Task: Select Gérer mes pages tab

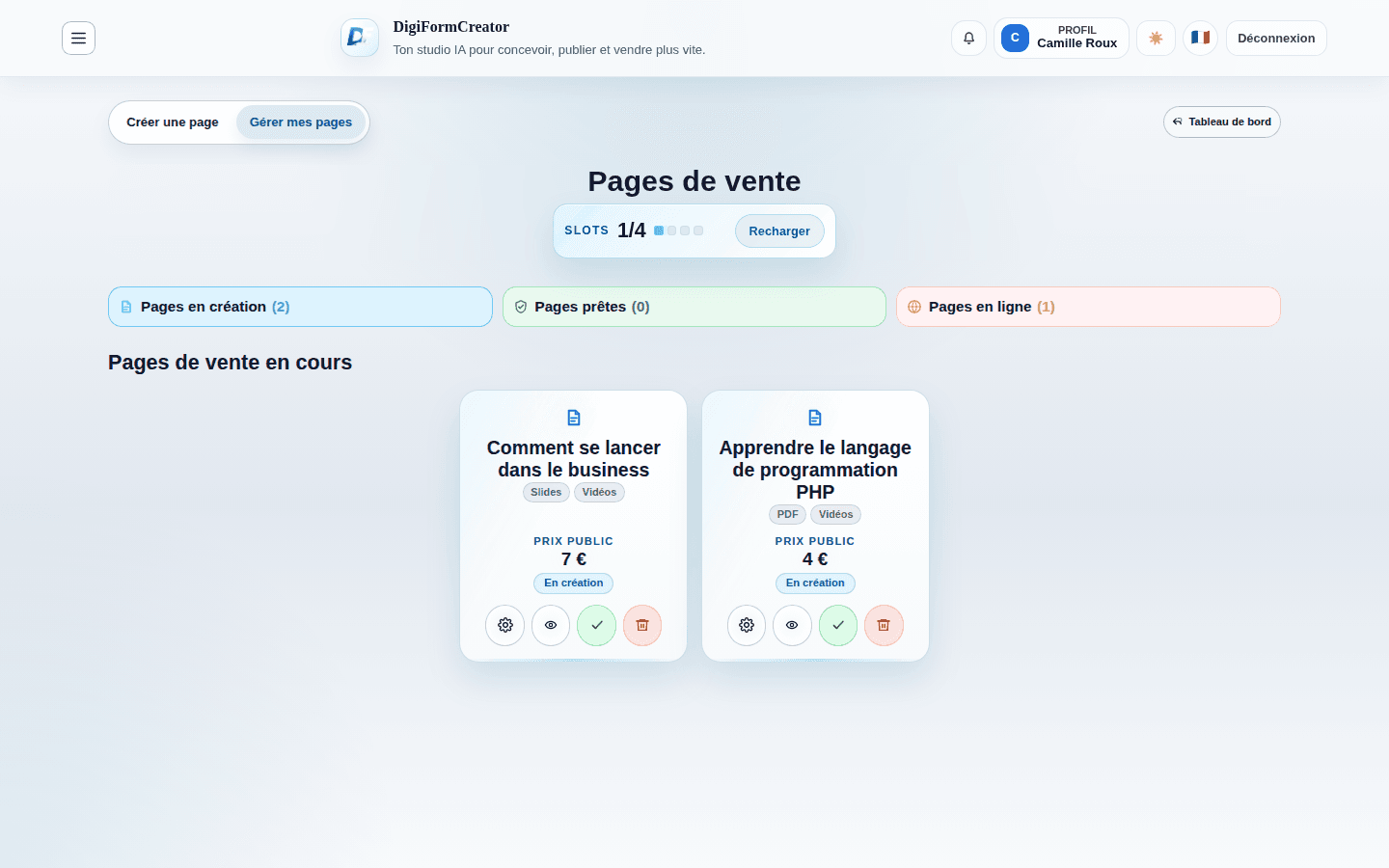Action: (301, 122)
